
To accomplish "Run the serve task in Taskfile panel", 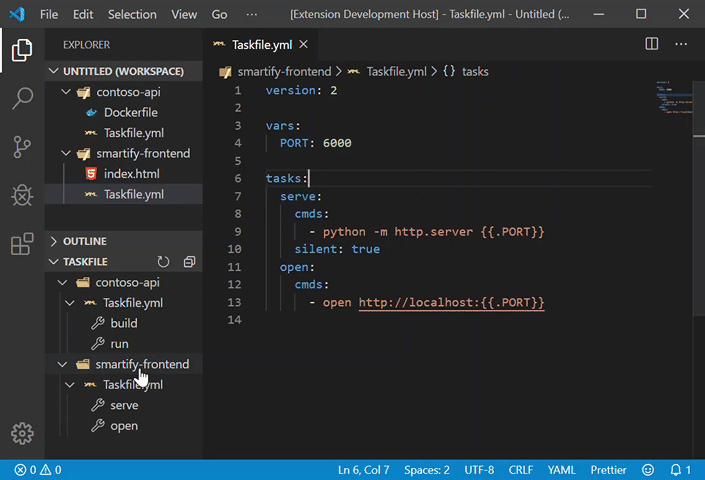I will click(x=124, y=405).
